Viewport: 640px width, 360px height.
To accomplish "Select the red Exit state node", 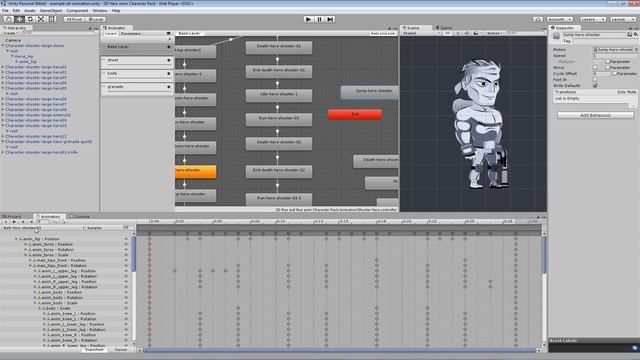I will (x=355, y=114).
